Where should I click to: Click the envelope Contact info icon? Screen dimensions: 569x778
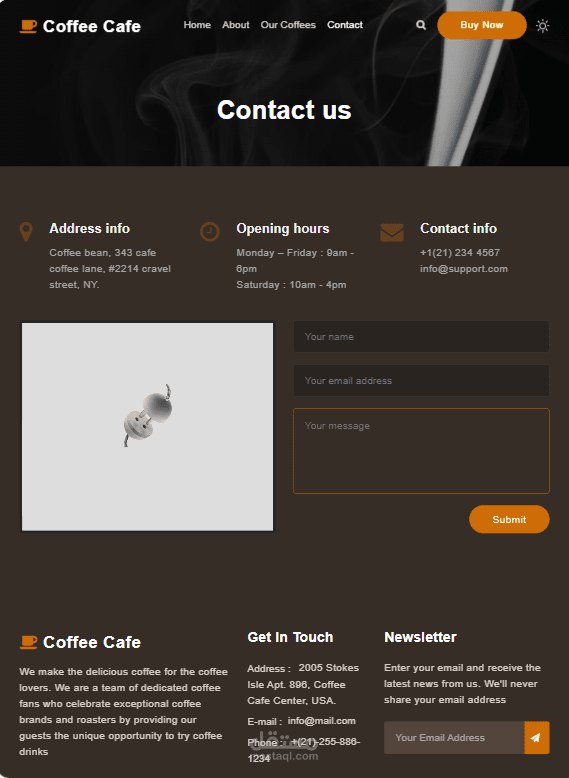392,233
